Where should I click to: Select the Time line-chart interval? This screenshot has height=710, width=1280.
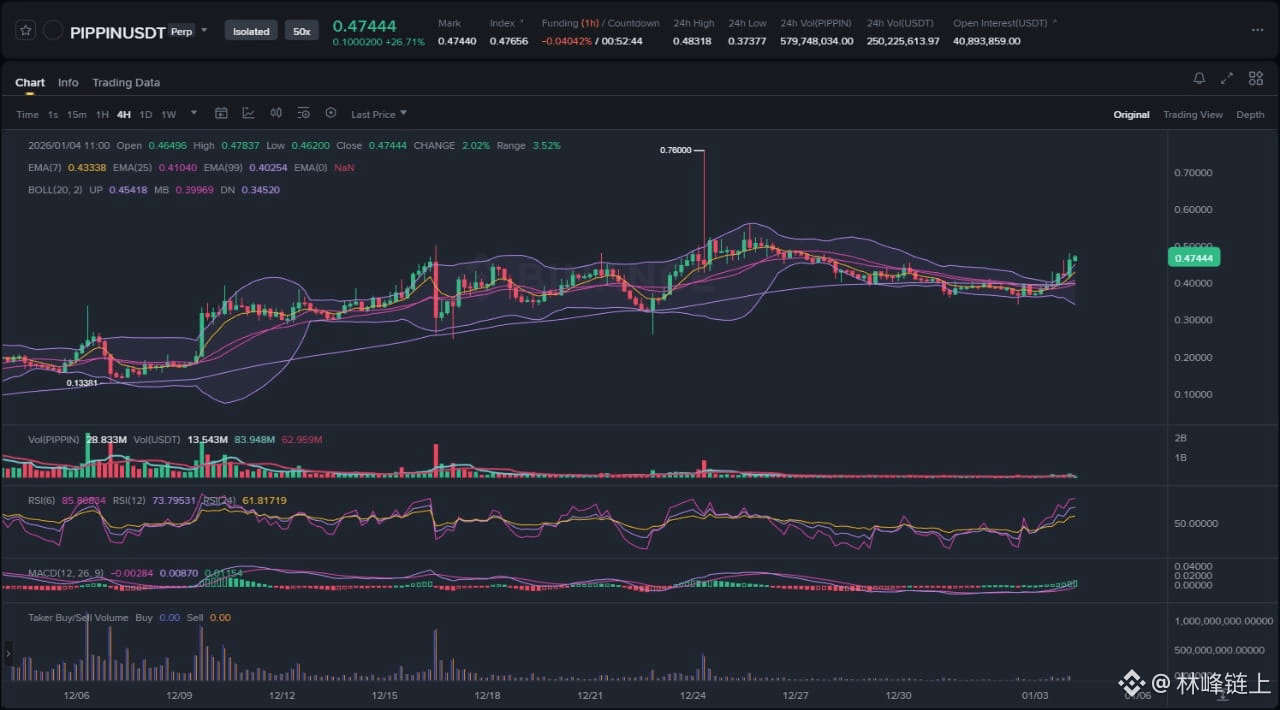pos(27,114)
